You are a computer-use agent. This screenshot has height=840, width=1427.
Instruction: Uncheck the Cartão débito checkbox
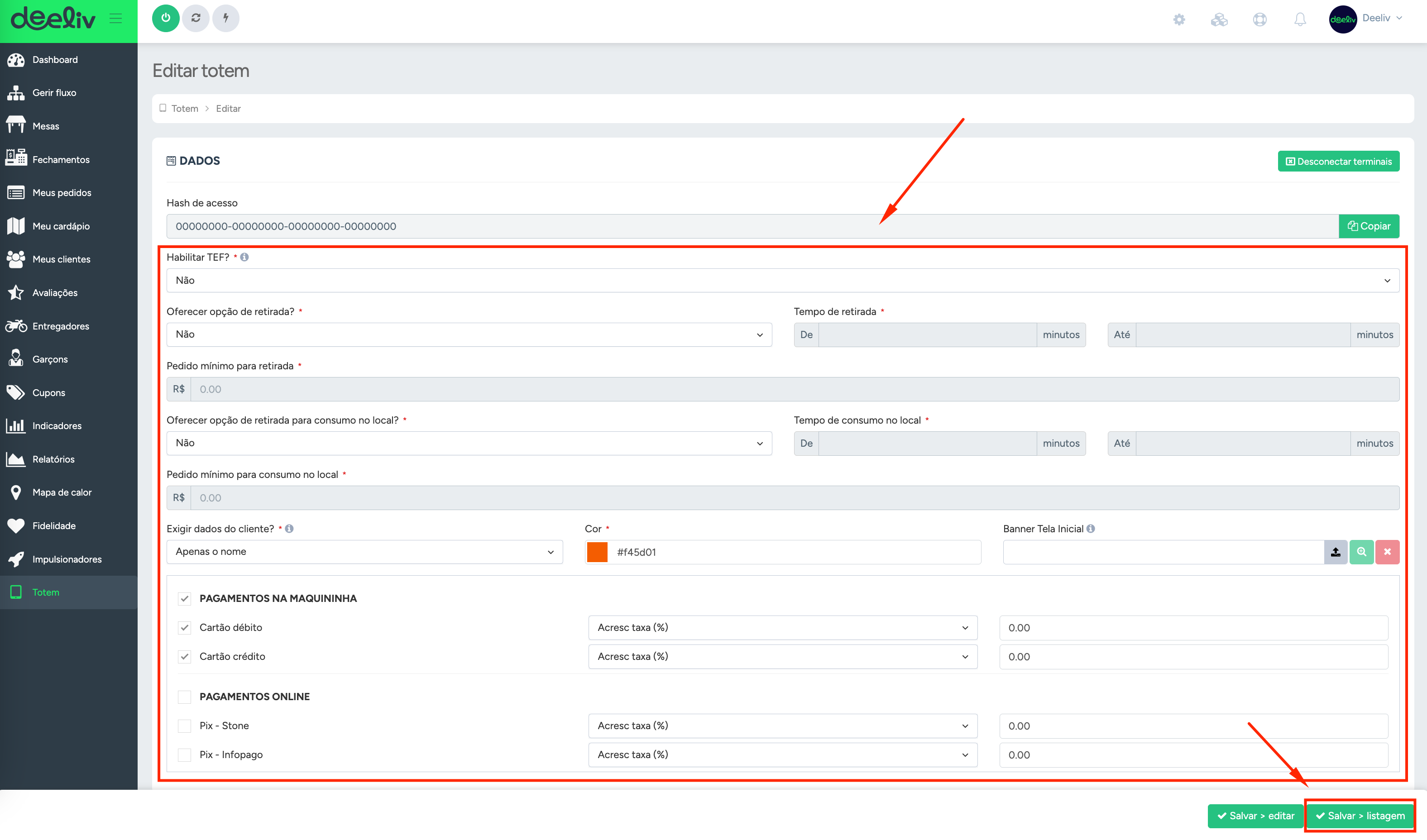[x=185, y=628]
